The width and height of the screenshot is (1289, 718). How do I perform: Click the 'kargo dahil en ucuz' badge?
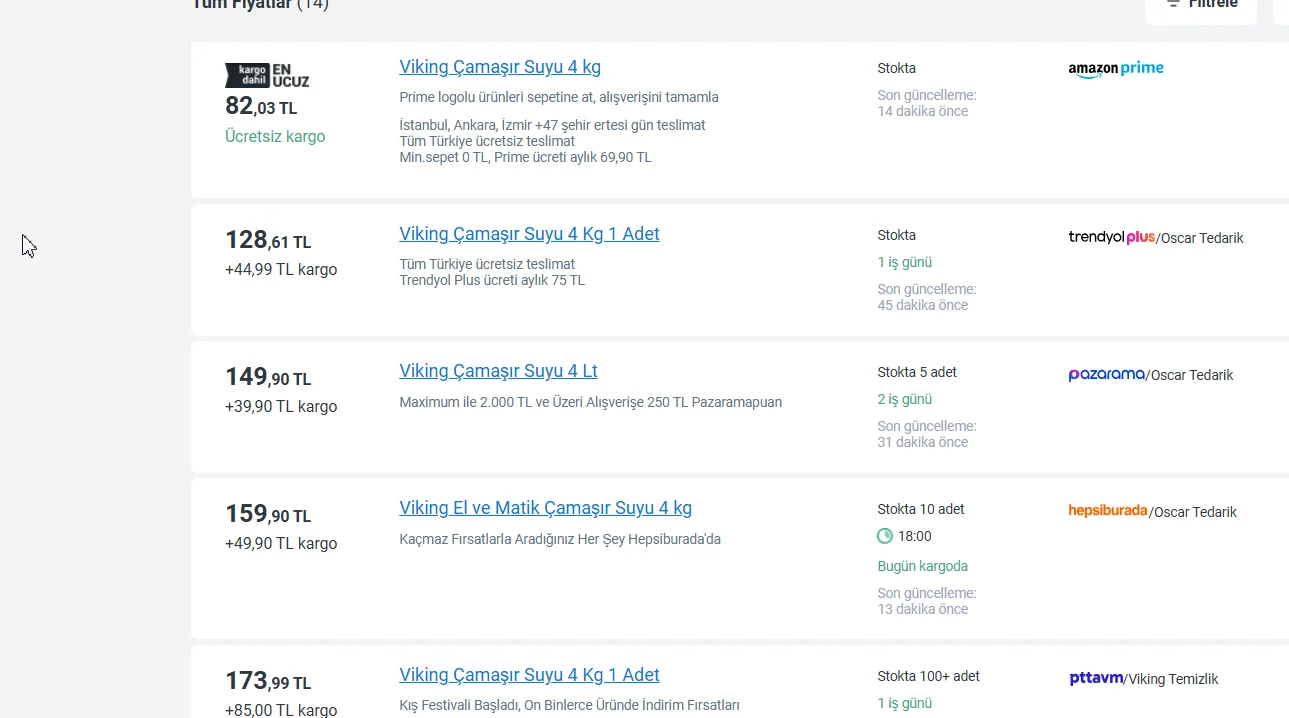[x=267, y=75]
